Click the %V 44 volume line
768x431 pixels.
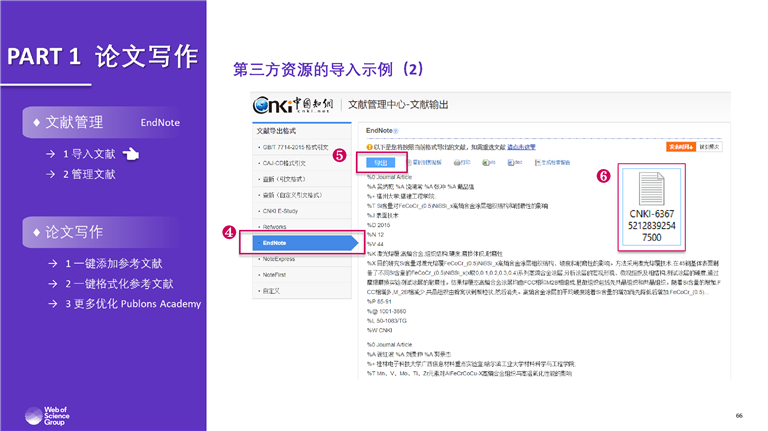coord(375,244)
